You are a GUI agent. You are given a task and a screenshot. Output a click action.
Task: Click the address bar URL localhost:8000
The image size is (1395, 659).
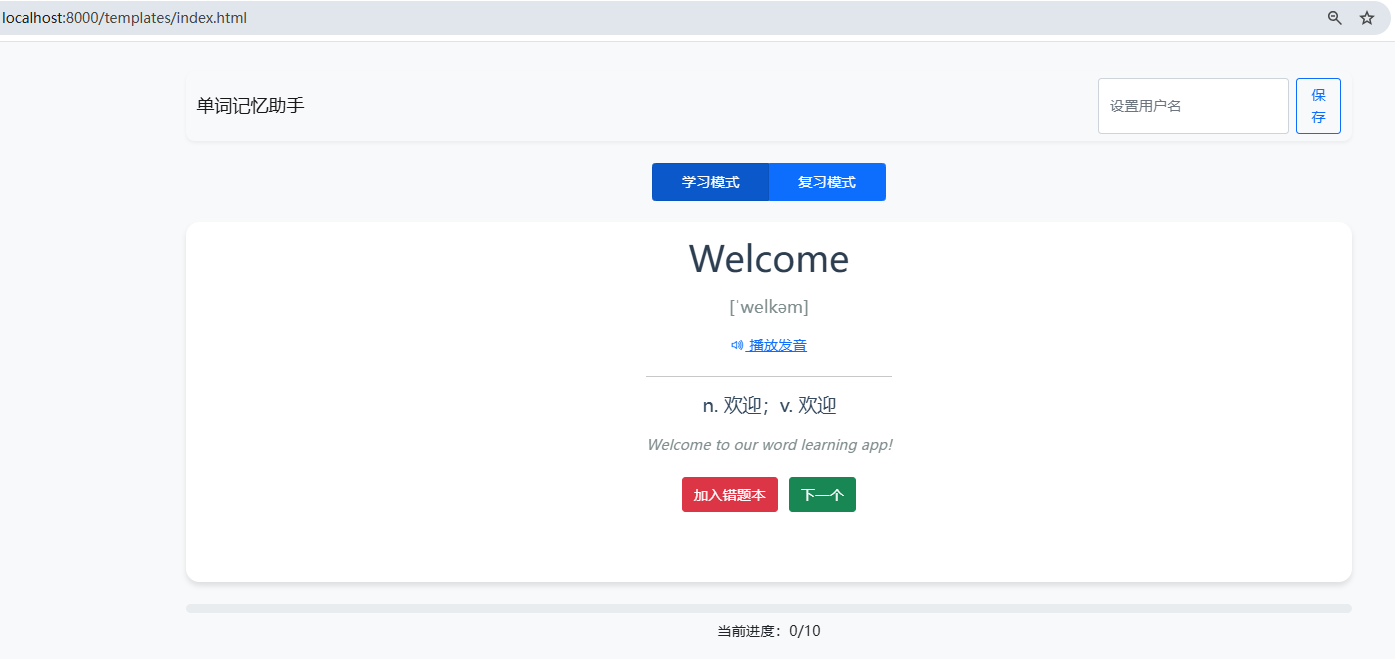pos(124,18)
